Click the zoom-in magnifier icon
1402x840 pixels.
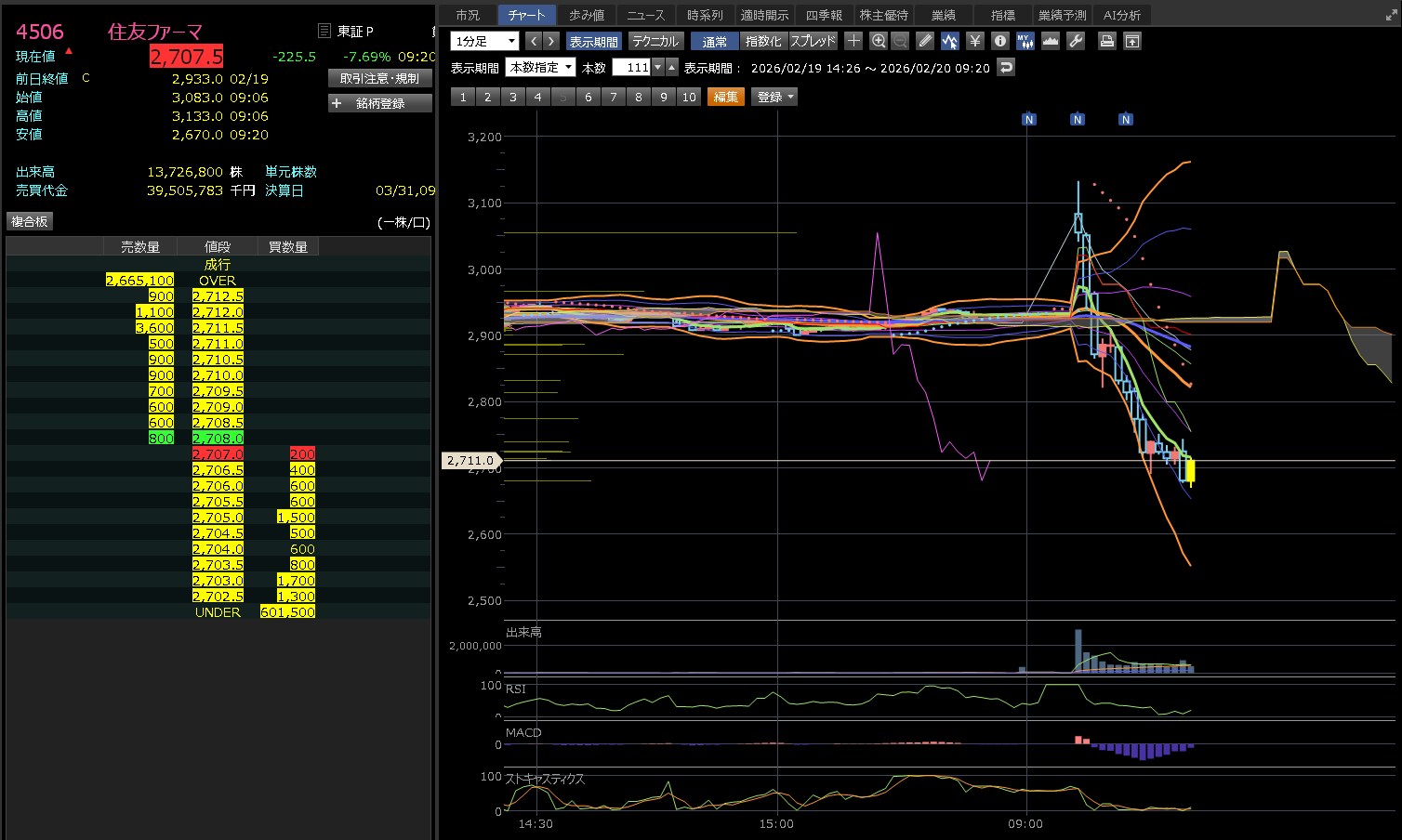point(879,41)
